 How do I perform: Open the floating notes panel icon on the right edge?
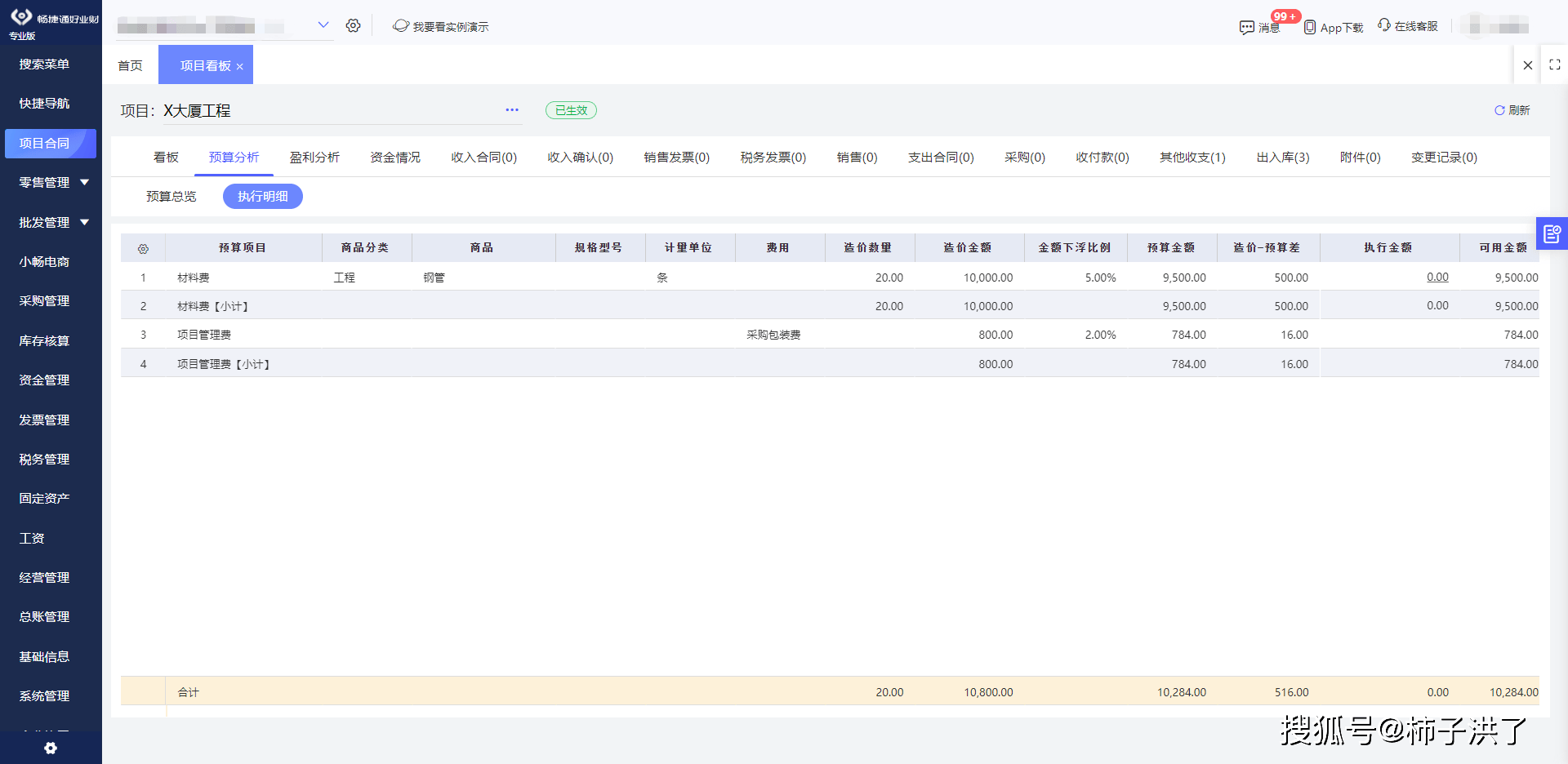pyautogui.click(x=1552, y=234)
